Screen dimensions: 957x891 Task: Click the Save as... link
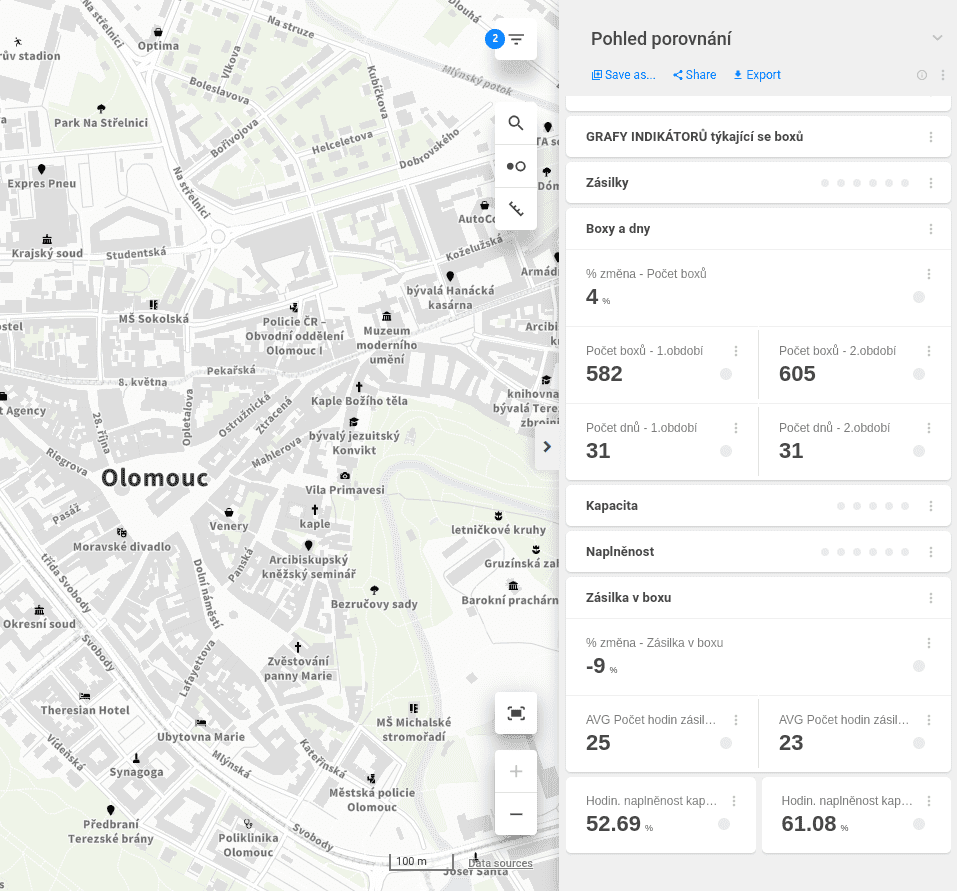click(623, 74)
